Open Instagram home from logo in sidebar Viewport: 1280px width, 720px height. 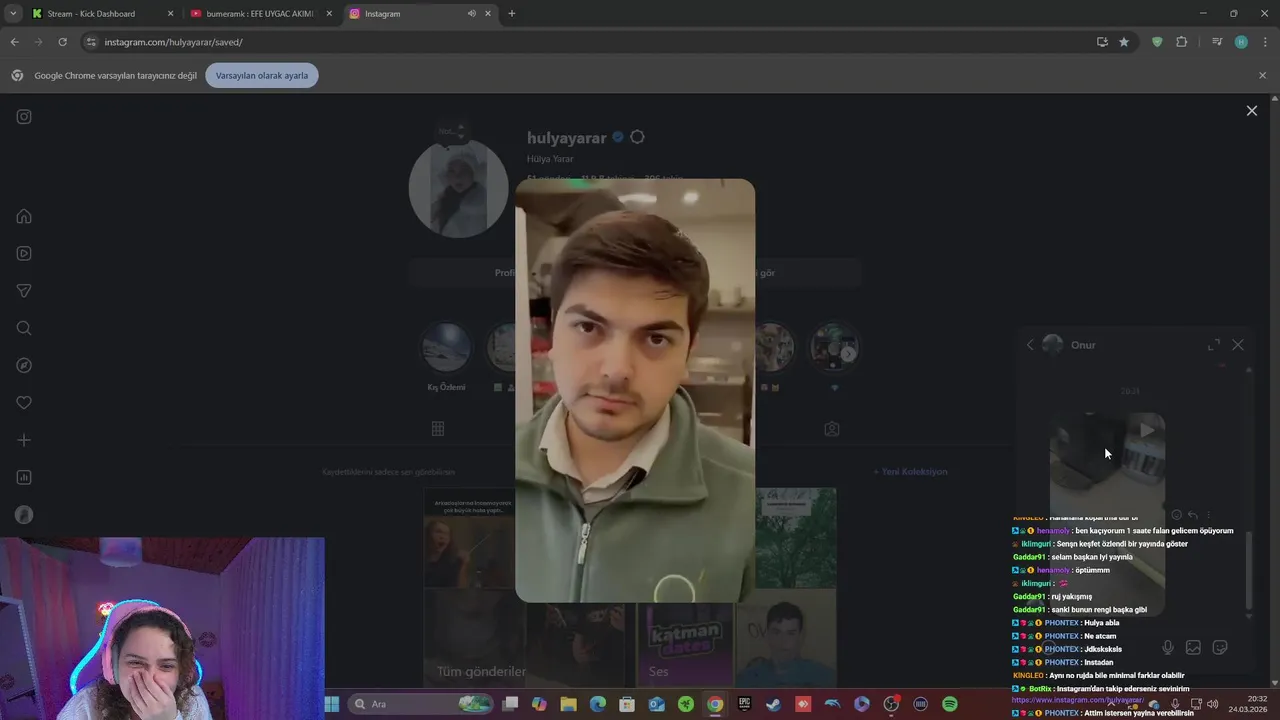[x=24, y=116]
